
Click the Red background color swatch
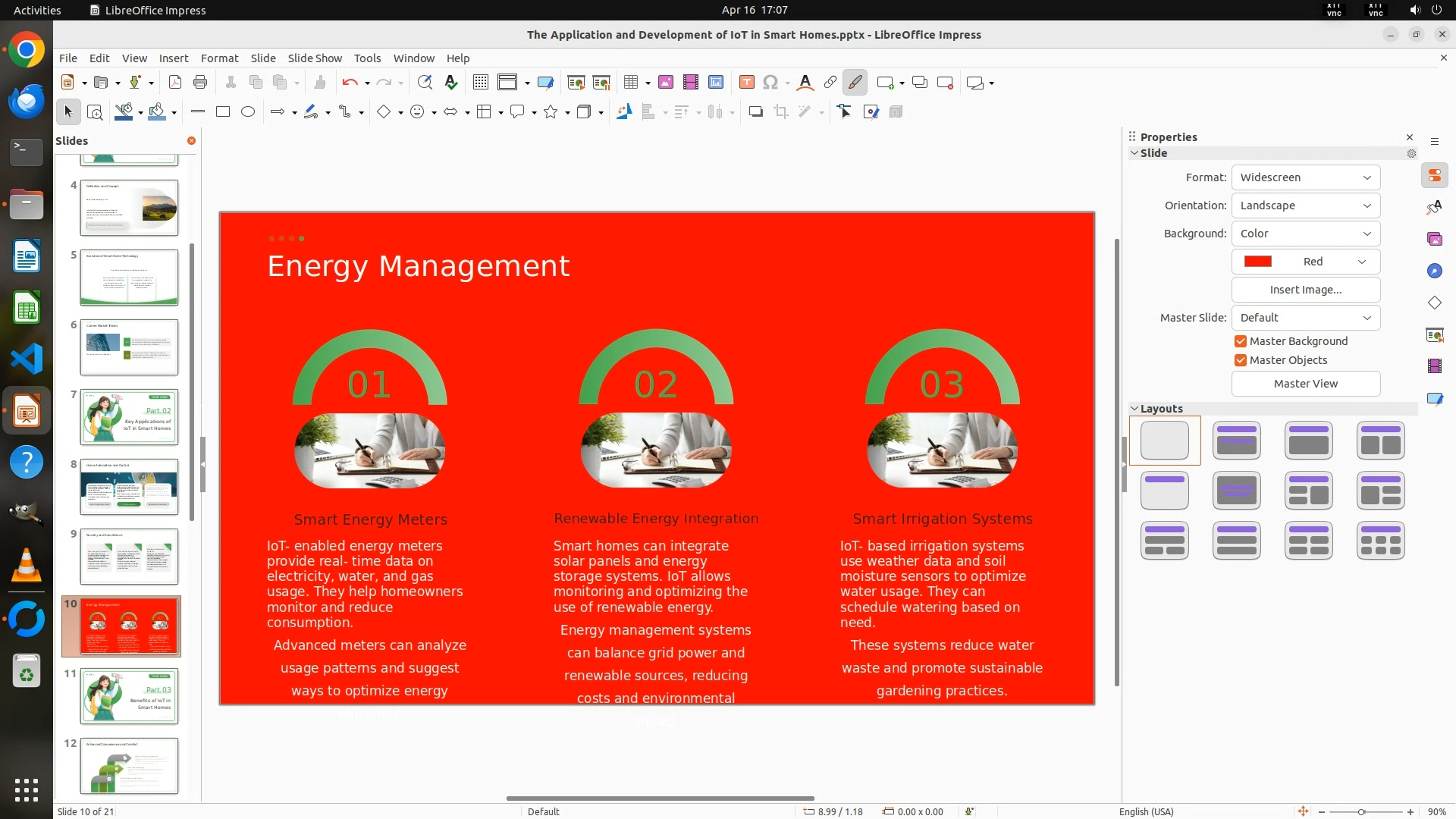pos(1257,262)
